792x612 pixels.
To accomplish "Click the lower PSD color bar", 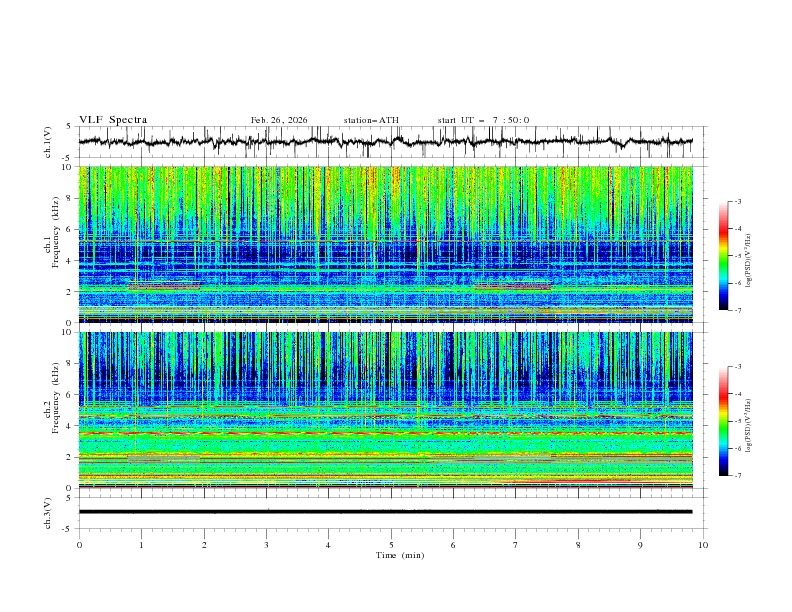I will [724, 421].
